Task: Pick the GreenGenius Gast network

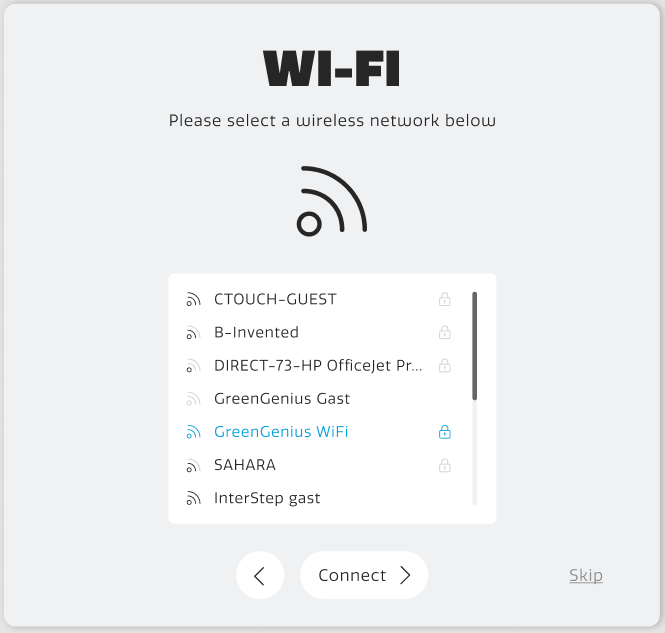Action: pyautogui.click(x=282, y=399)
